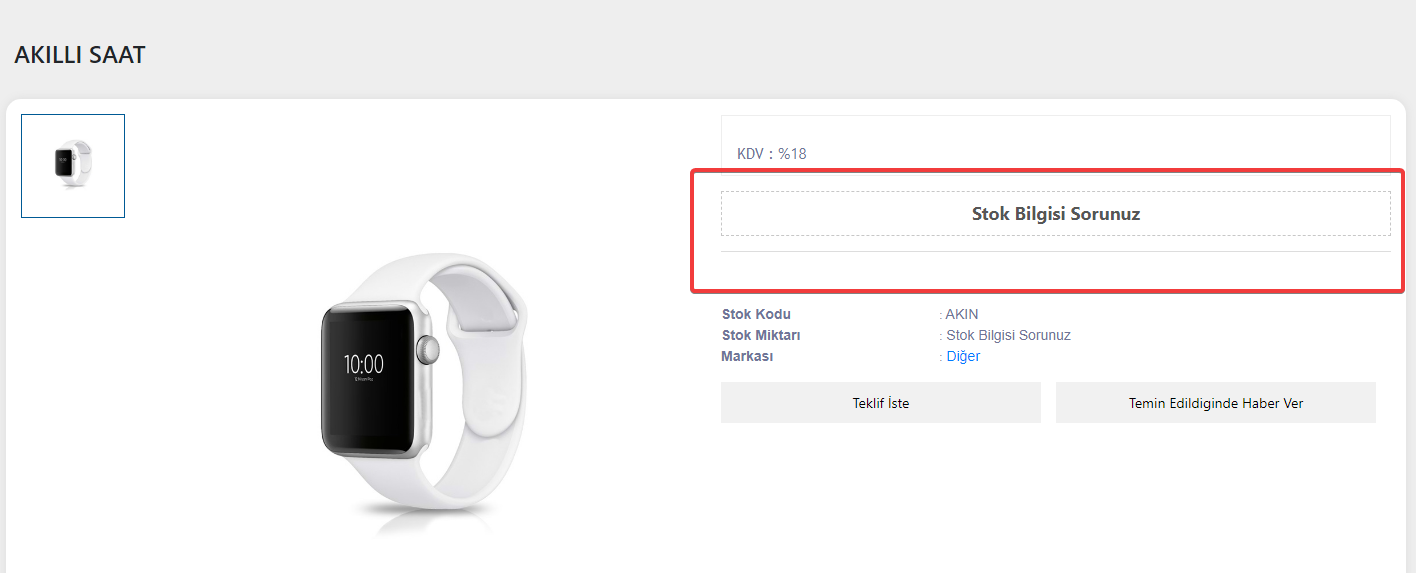
Task: Click the KDV : %18 tax text
Action: [x=772, y=154]
